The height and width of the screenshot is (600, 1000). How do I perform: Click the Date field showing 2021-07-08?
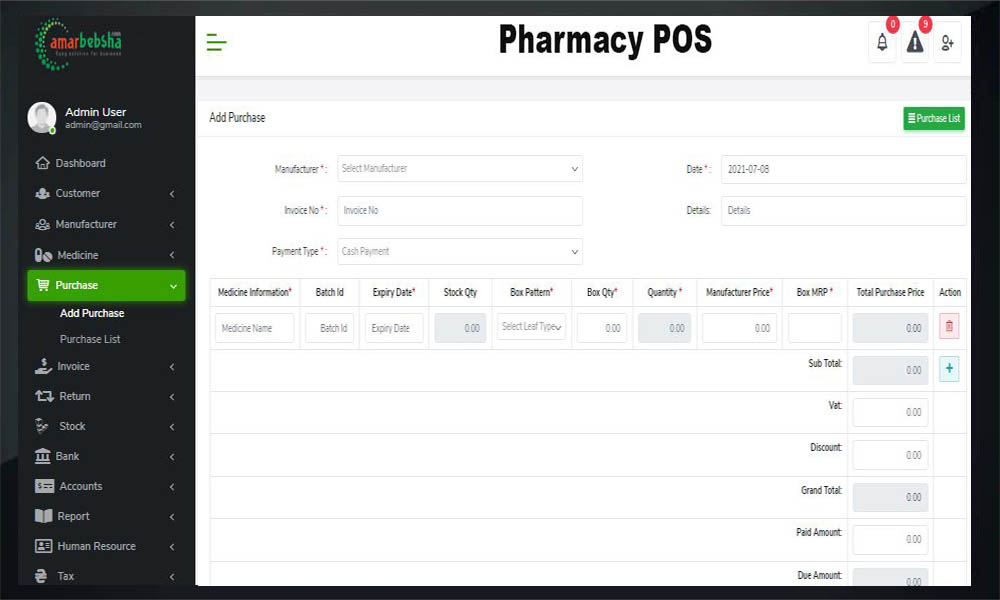point(843,170)
